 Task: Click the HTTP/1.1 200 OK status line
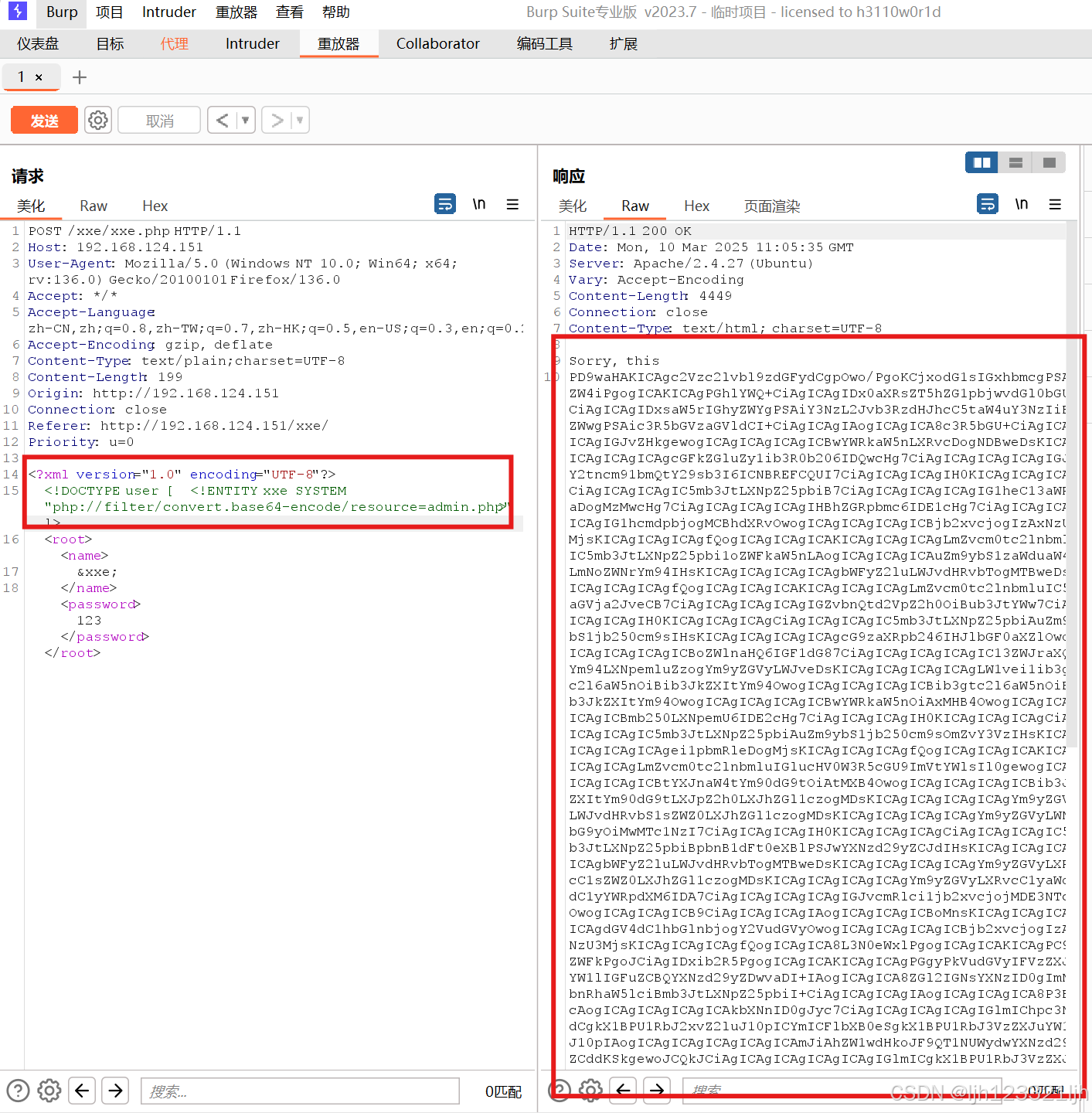630,230
